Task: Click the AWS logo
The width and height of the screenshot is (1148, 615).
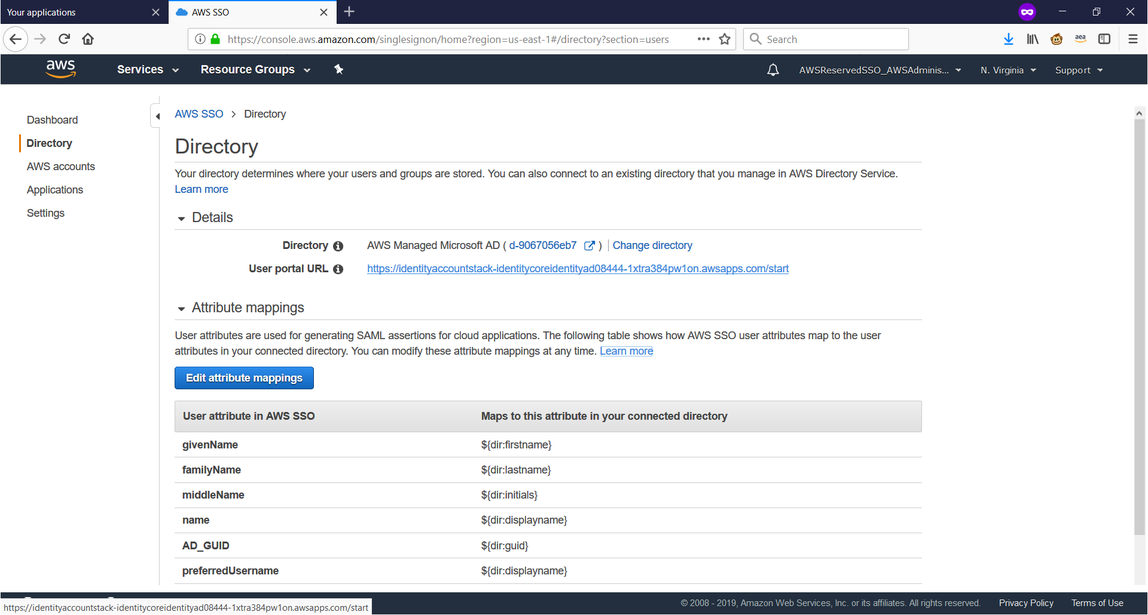Action: tap(60, 69)
